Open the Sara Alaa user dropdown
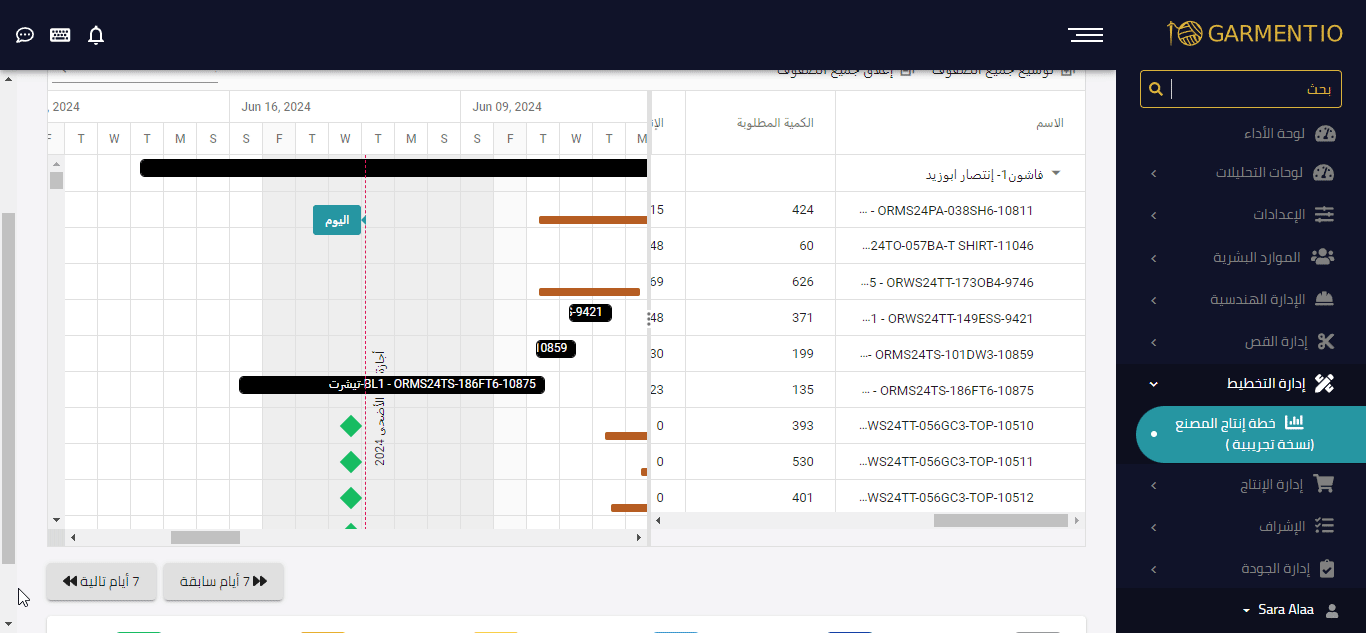The image size is (1366, 633). point(1278,609)
